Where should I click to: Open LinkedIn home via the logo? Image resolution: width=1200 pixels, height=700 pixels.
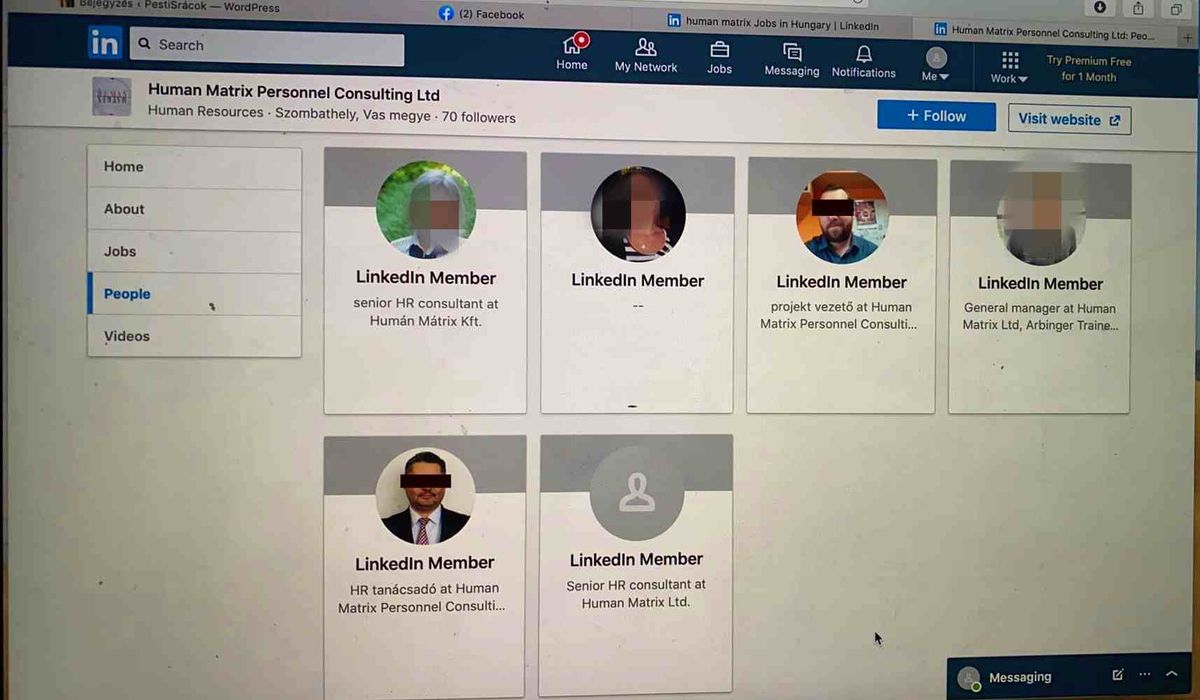pos(104,43)
